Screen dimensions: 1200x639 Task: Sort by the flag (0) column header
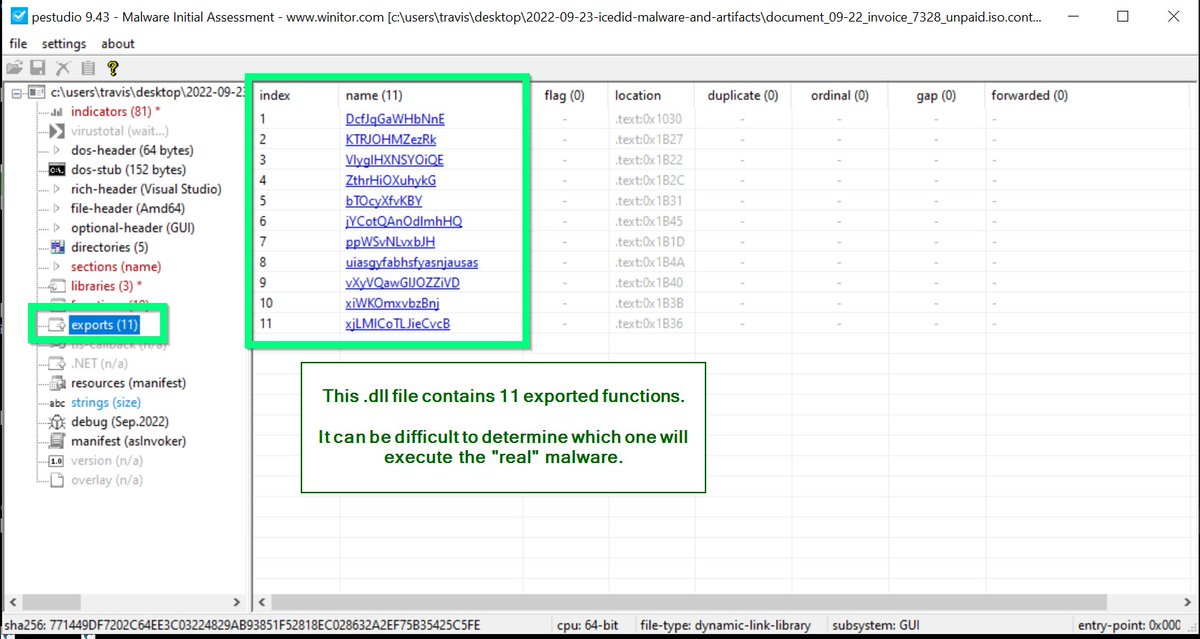pyautogui.click(x=565, y=96)
